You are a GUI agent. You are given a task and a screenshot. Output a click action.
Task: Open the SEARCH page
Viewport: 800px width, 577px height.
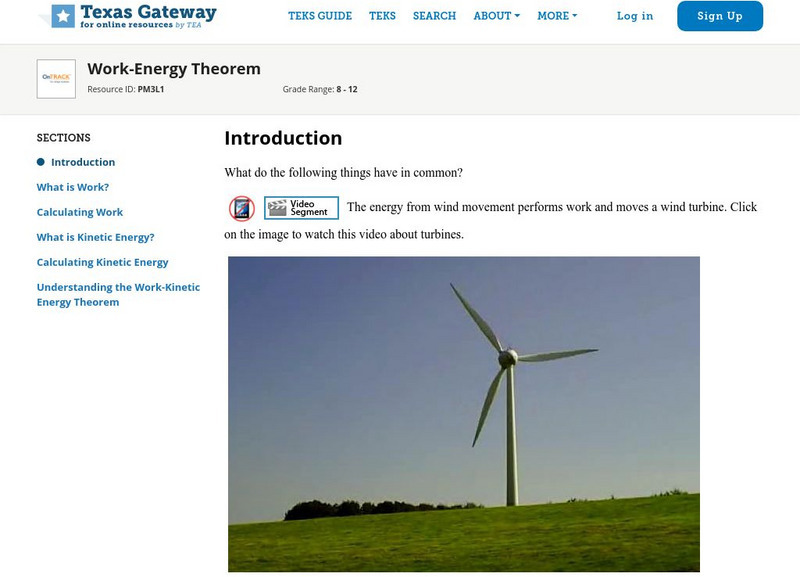click(x=437, y=16)
